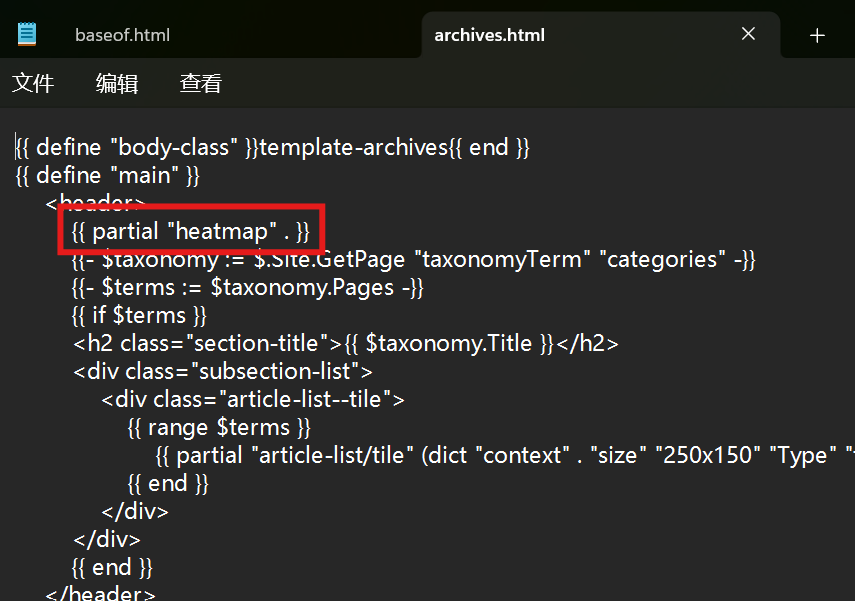Open the 编辑 (Edit) menu
This screenshot has height=601, width=855.
(116, 83)
